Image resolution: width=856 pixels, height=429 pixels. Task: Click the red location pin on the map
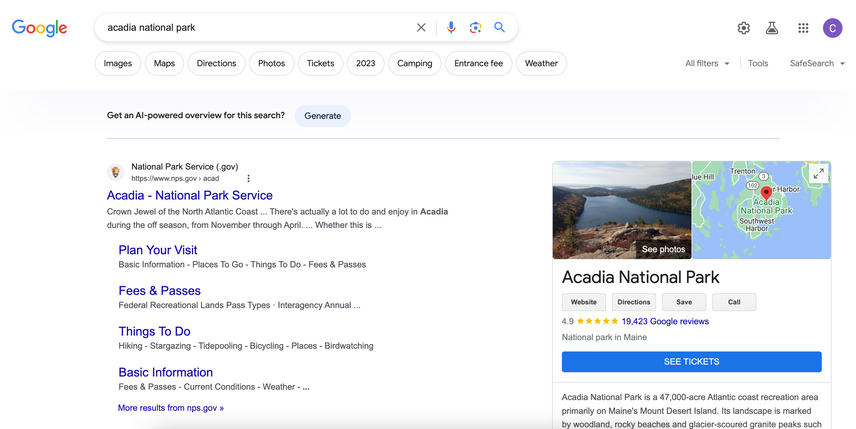[x=766, y=193]
